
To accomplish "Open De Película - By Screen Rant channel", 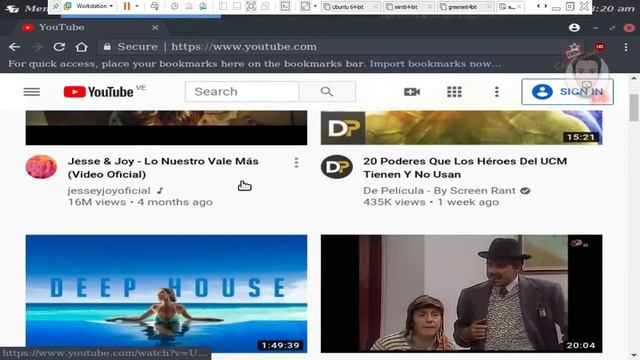I will tap(439, 191).
